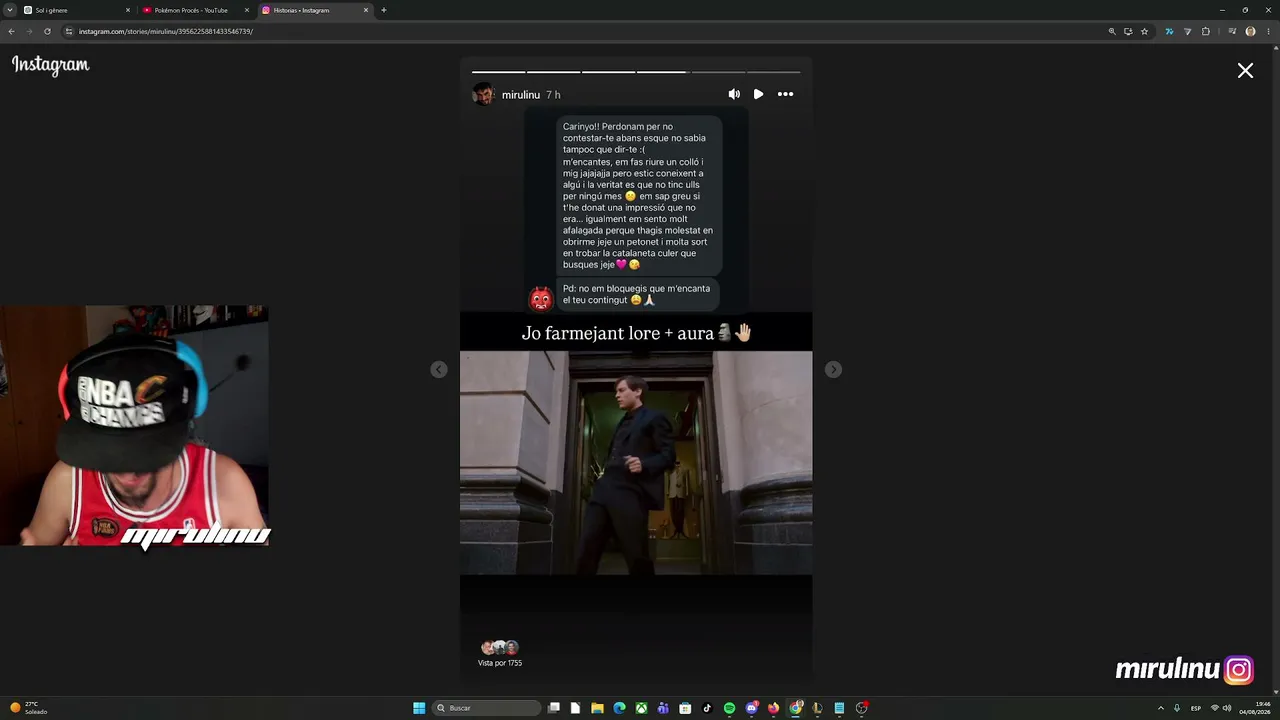This screenshot has width=1280, height=720.
Task: Open Task View on the taskbar
Action: [554, 708]
